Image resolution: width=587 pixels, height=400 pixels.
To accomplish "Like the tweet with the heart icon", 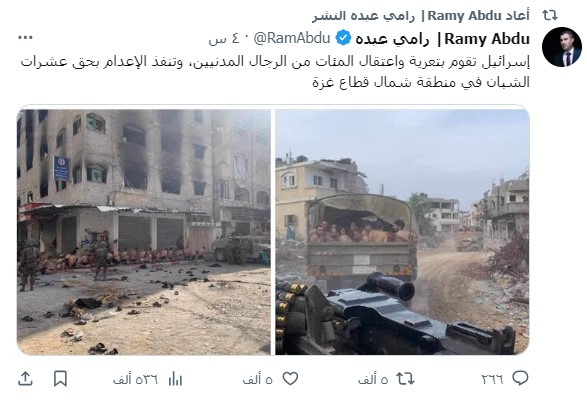I will tap(290, 379).
